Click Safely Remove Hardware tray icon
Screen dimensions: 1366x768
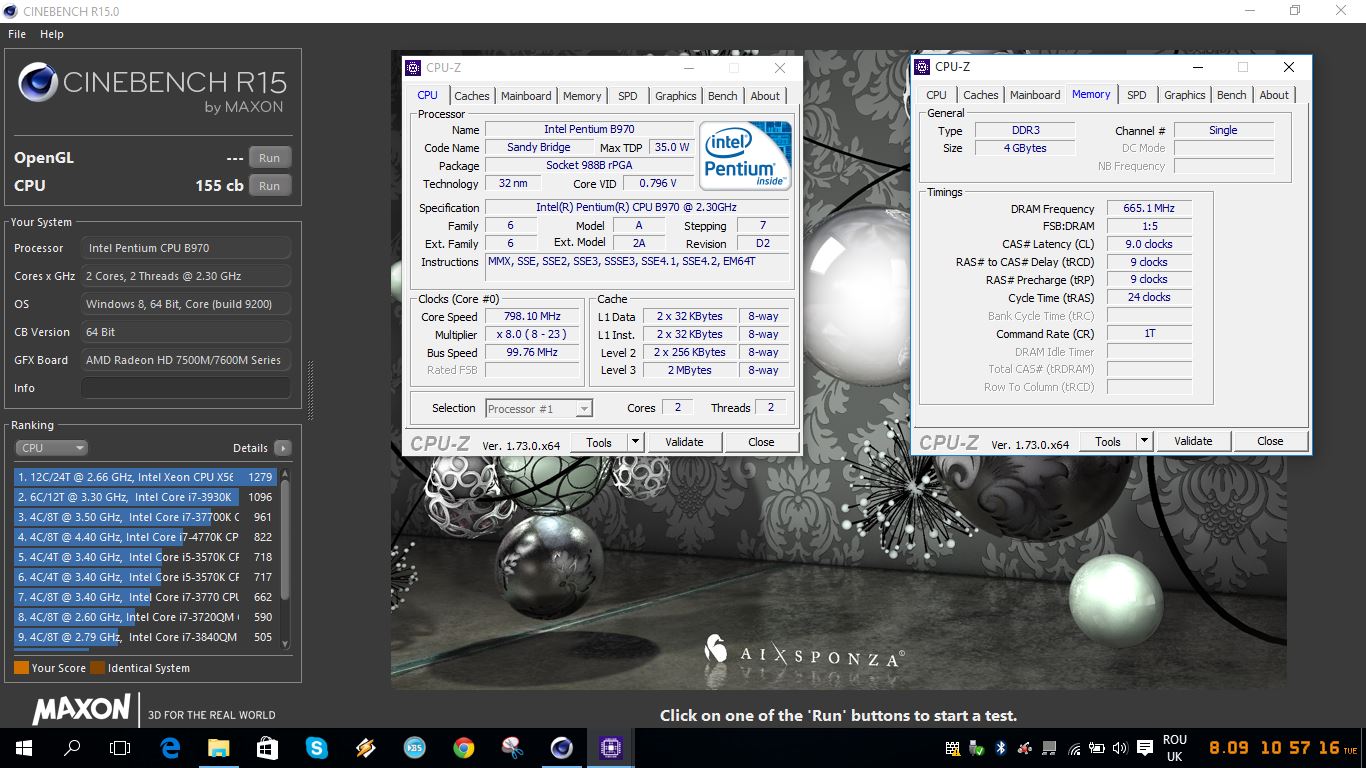coord(977,748)
